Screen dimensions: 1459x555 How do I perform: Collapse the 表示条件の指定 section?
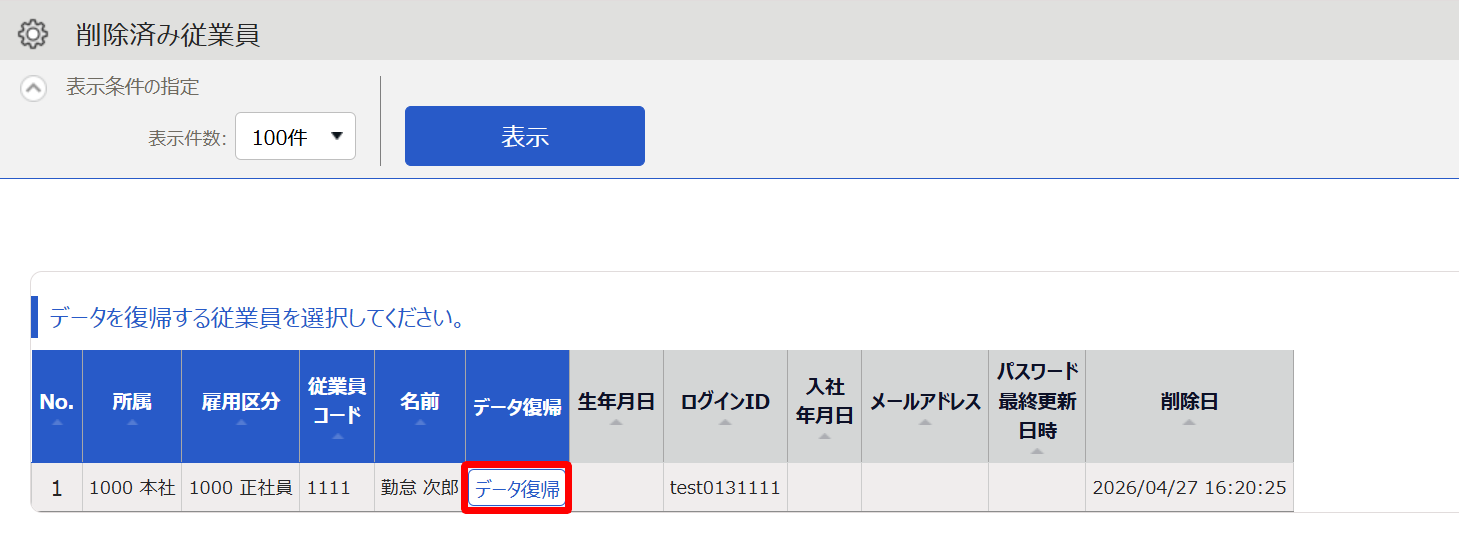(33, 88)
